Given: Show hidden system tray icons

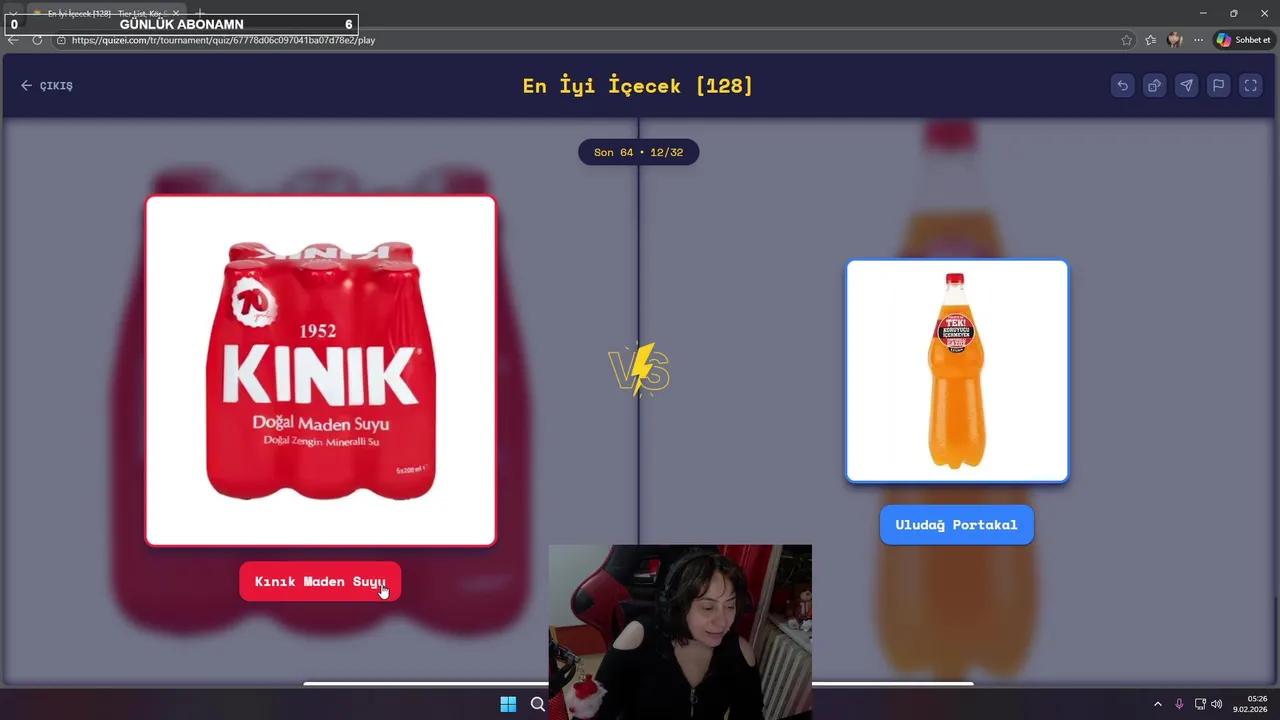Looking at the screenshot, I should point(1158,704).
